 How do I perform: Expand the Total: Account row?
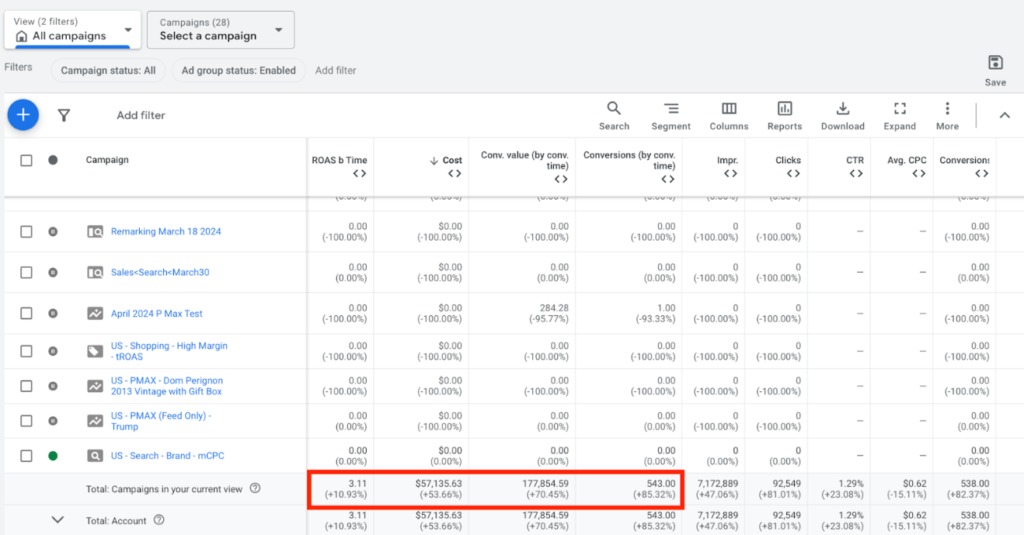(57, 520)
